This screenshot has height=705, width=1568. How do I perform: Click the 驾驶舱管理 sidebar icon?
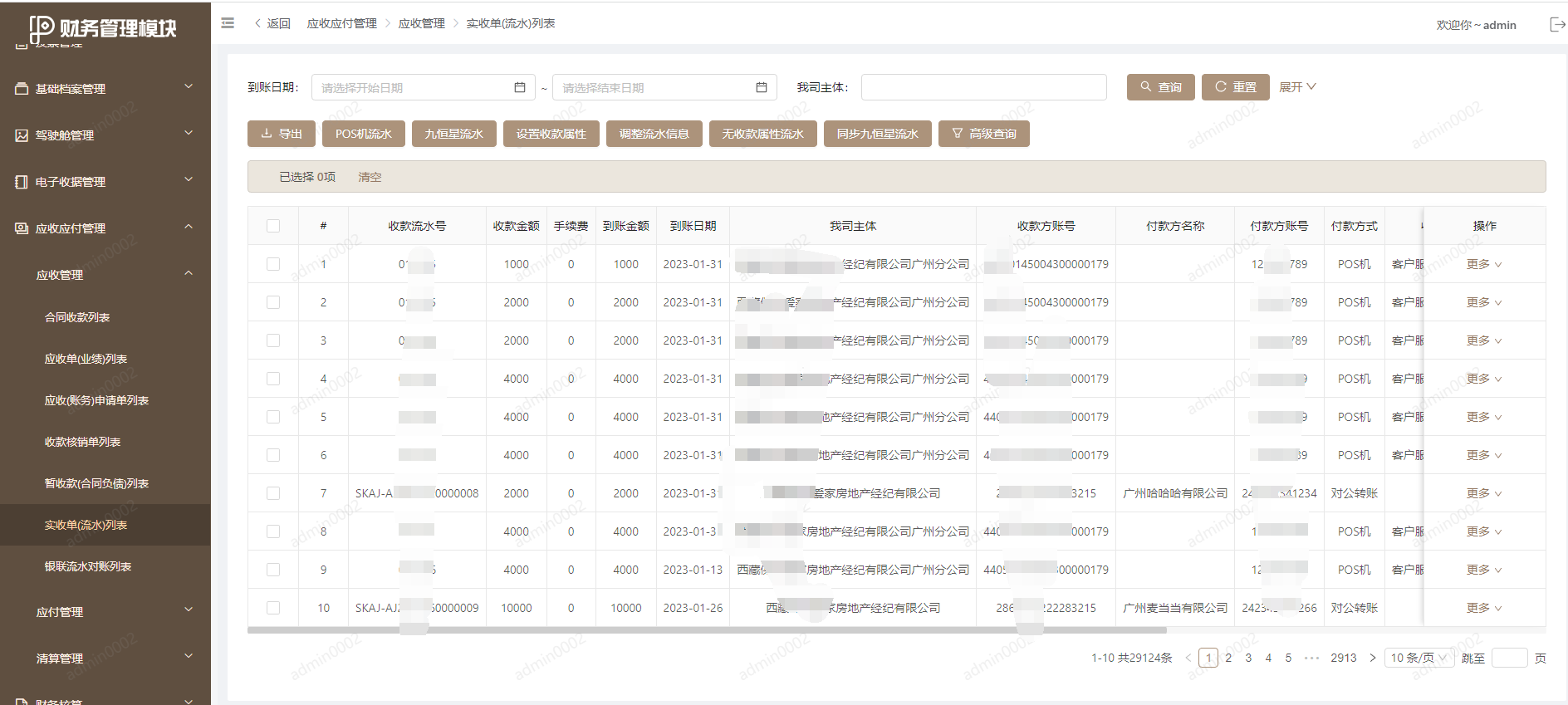(x=22, y=135)
